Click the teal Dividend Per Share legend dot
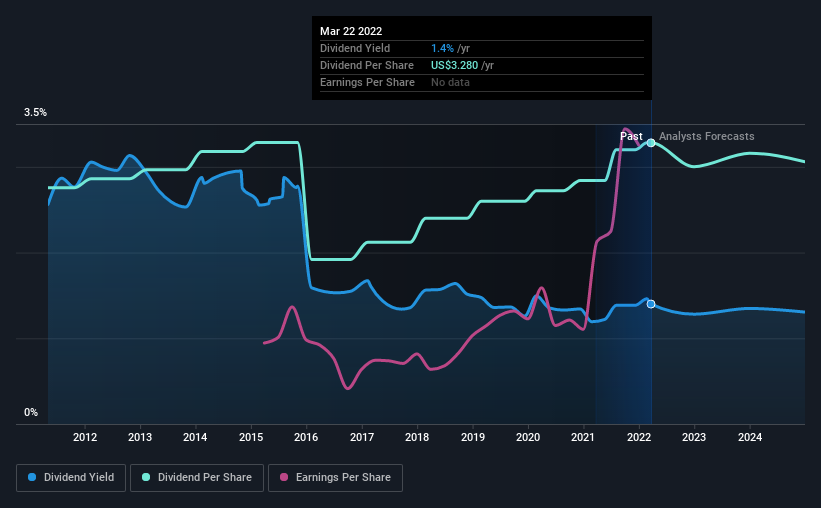 pyautogui.click(x=146, y=477)
